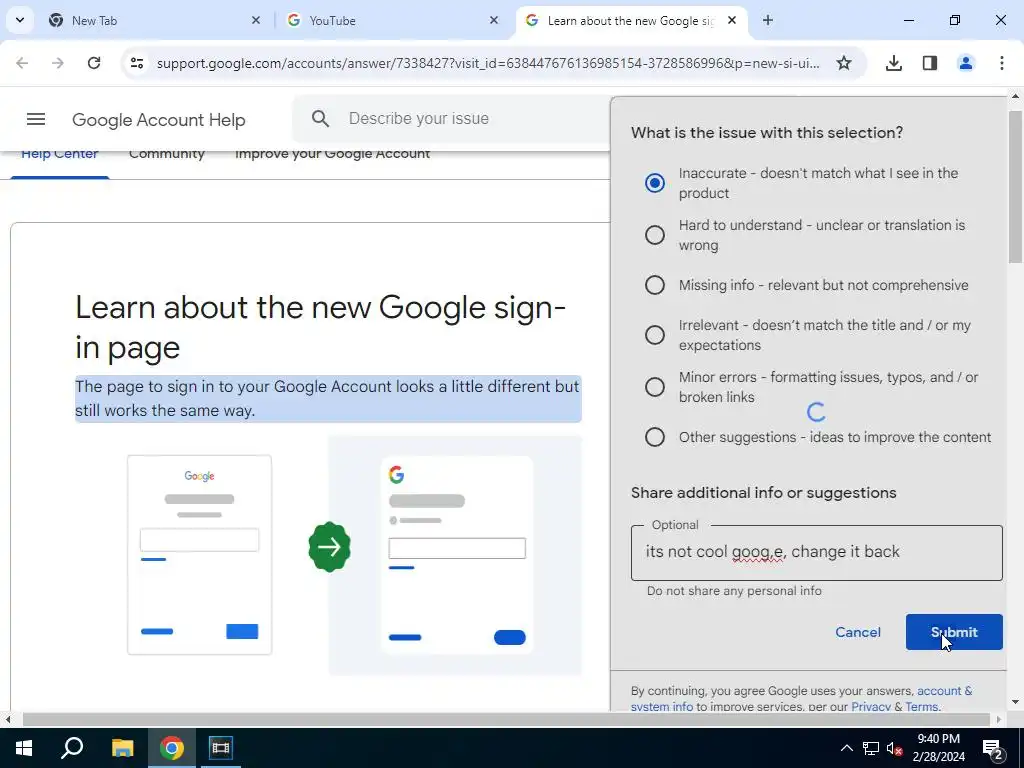
Task: Open the Chrome three-dot menu
Action: [1002, 63]
